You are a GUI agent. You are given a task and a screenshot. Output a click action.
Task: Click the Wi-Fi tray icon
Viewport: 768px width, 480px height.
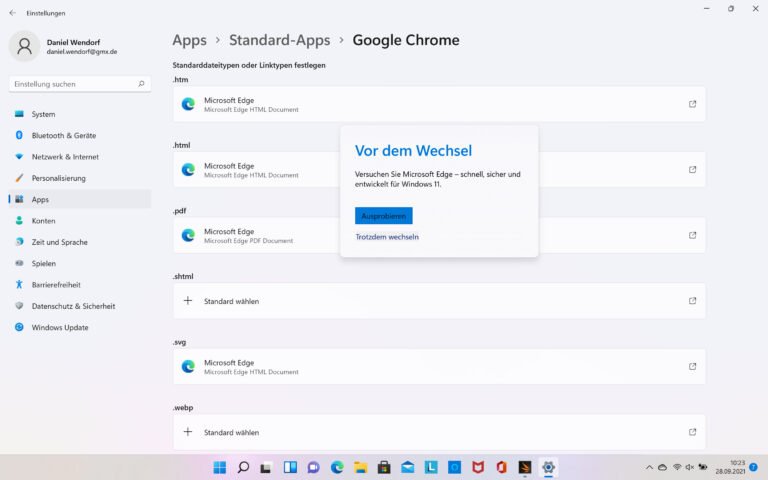tap(677, 467)
